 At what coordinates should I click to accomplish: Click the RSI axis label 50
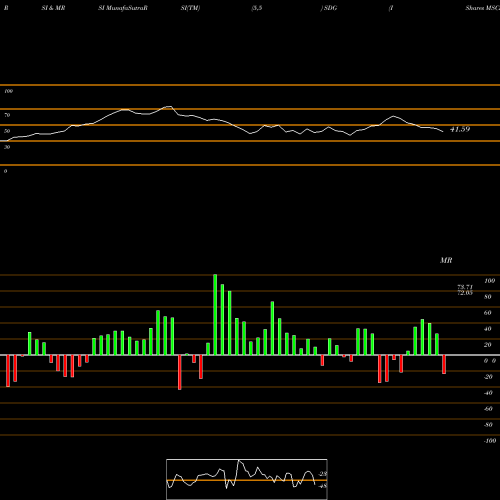coord(7,131)
